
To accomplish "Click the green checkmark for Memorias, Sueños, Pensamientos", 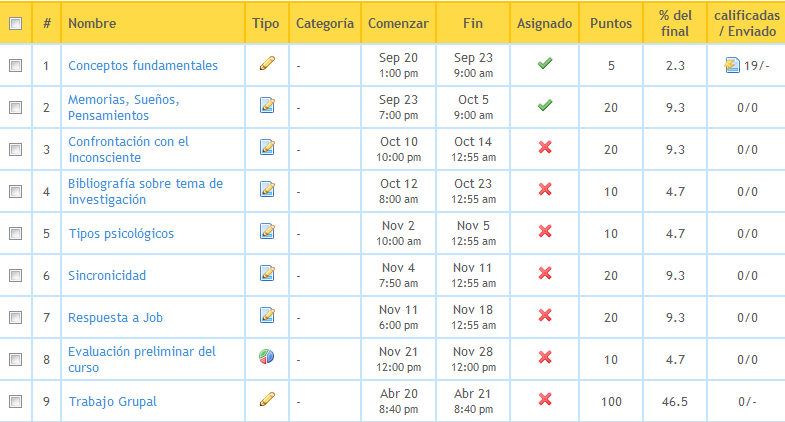I will [545, 105].
